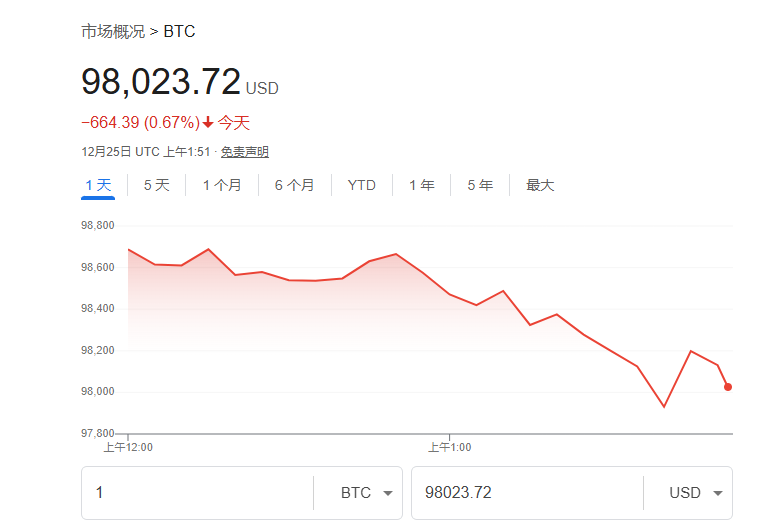764x527 pixels.
Task: Click the red endpoint dot on chart
Action: click(728, 387)
